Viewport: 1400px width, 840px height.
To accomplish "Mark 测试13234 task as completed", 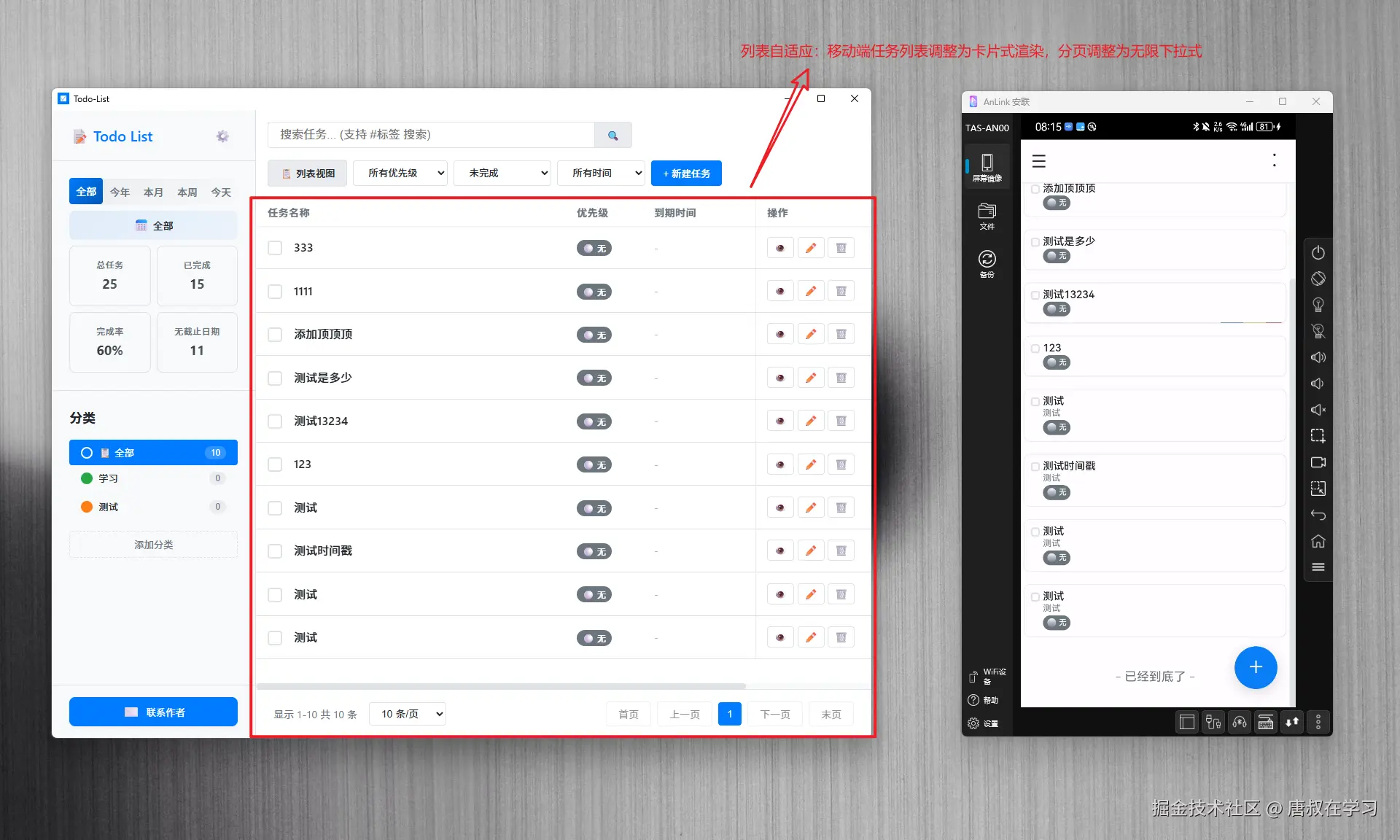I will click(275, 421).
